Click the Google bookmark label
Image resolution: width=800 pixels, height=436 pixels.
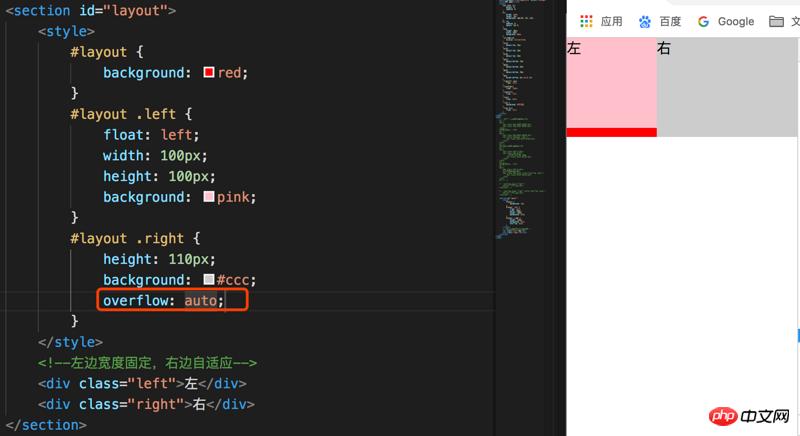(x=736, y=21)
